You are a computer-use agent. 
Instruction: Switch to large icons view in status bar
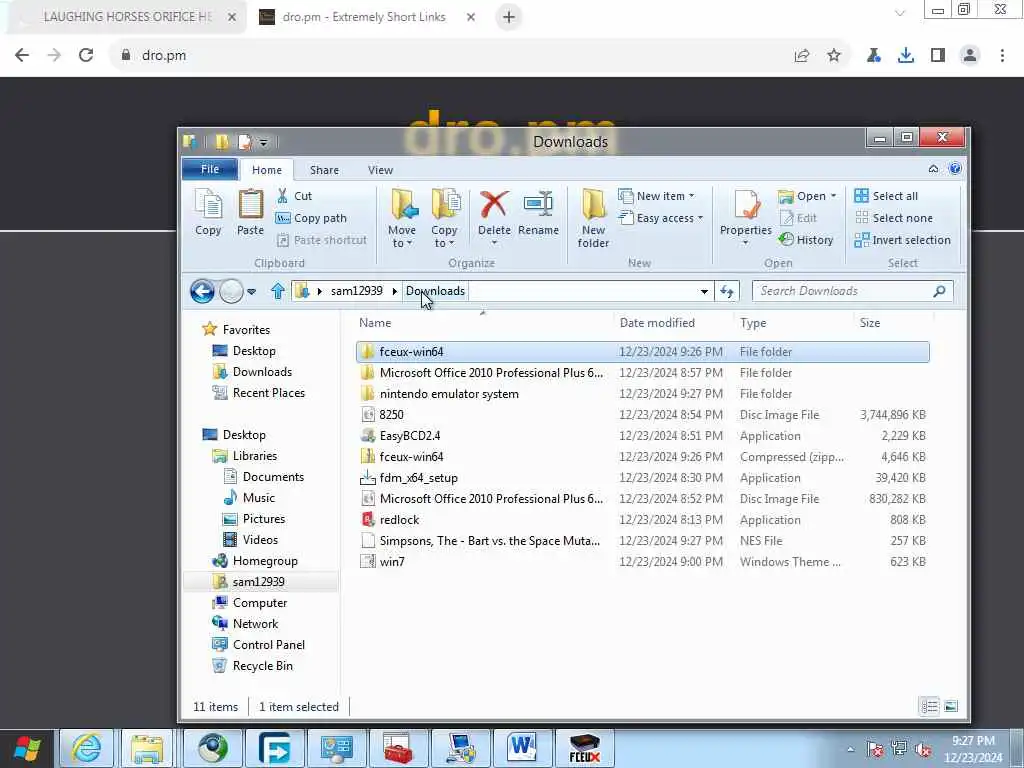951,707
